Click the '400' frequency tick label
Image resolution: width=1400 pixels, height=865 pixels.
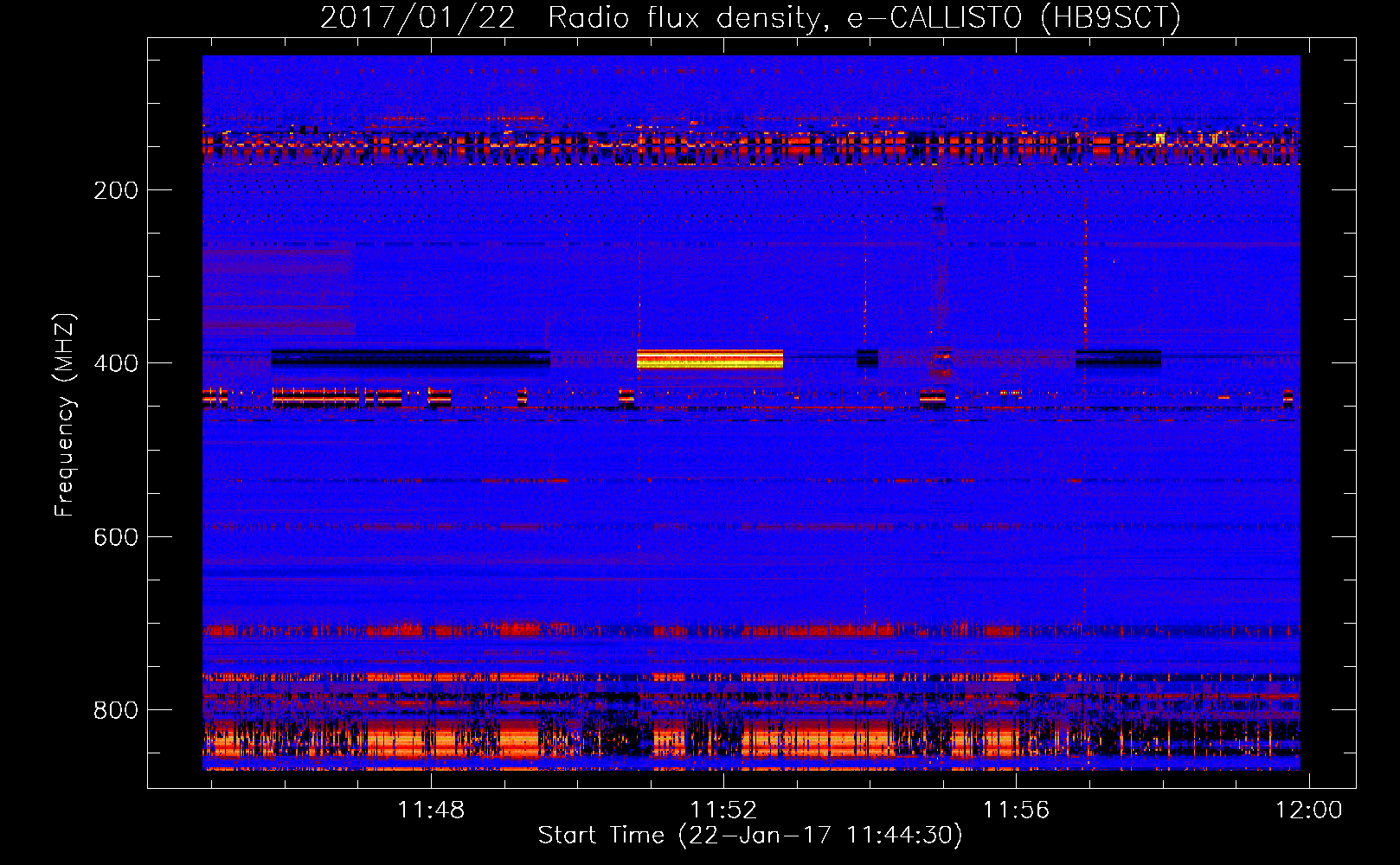click(x=116, y=363)
